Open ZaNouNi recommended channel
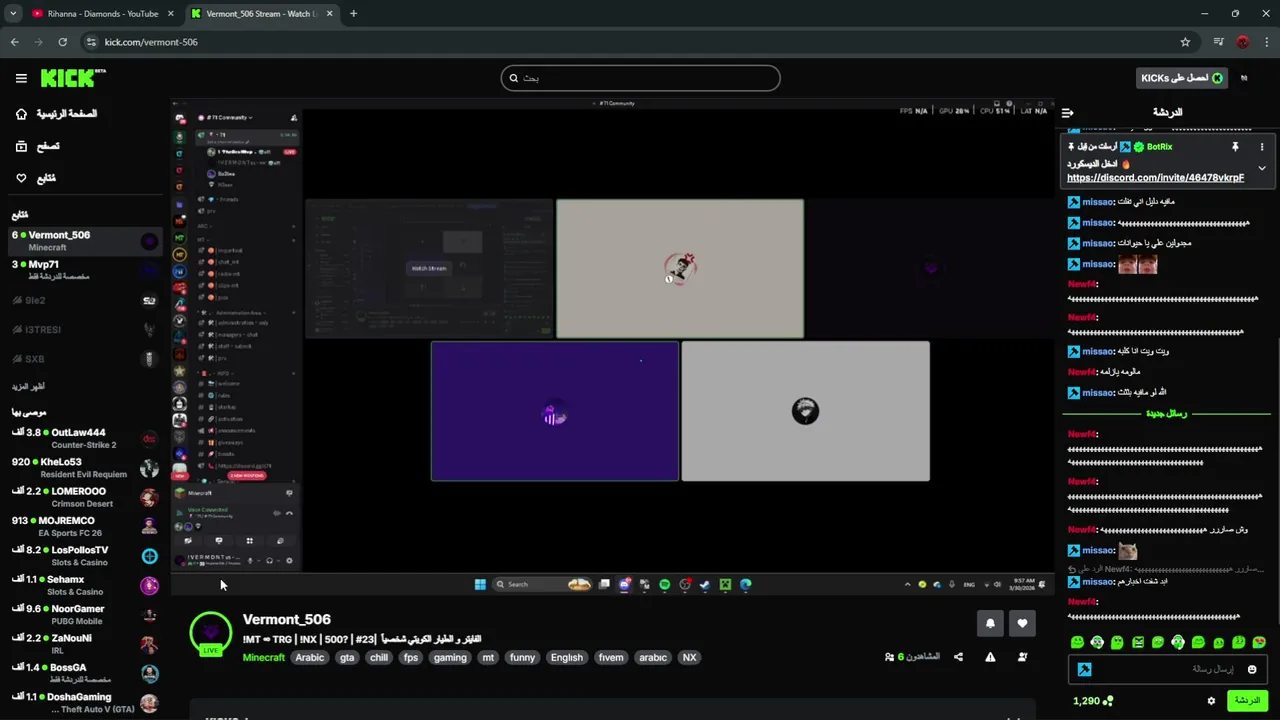Screen dimensions: 1280x720 point(84,643)
